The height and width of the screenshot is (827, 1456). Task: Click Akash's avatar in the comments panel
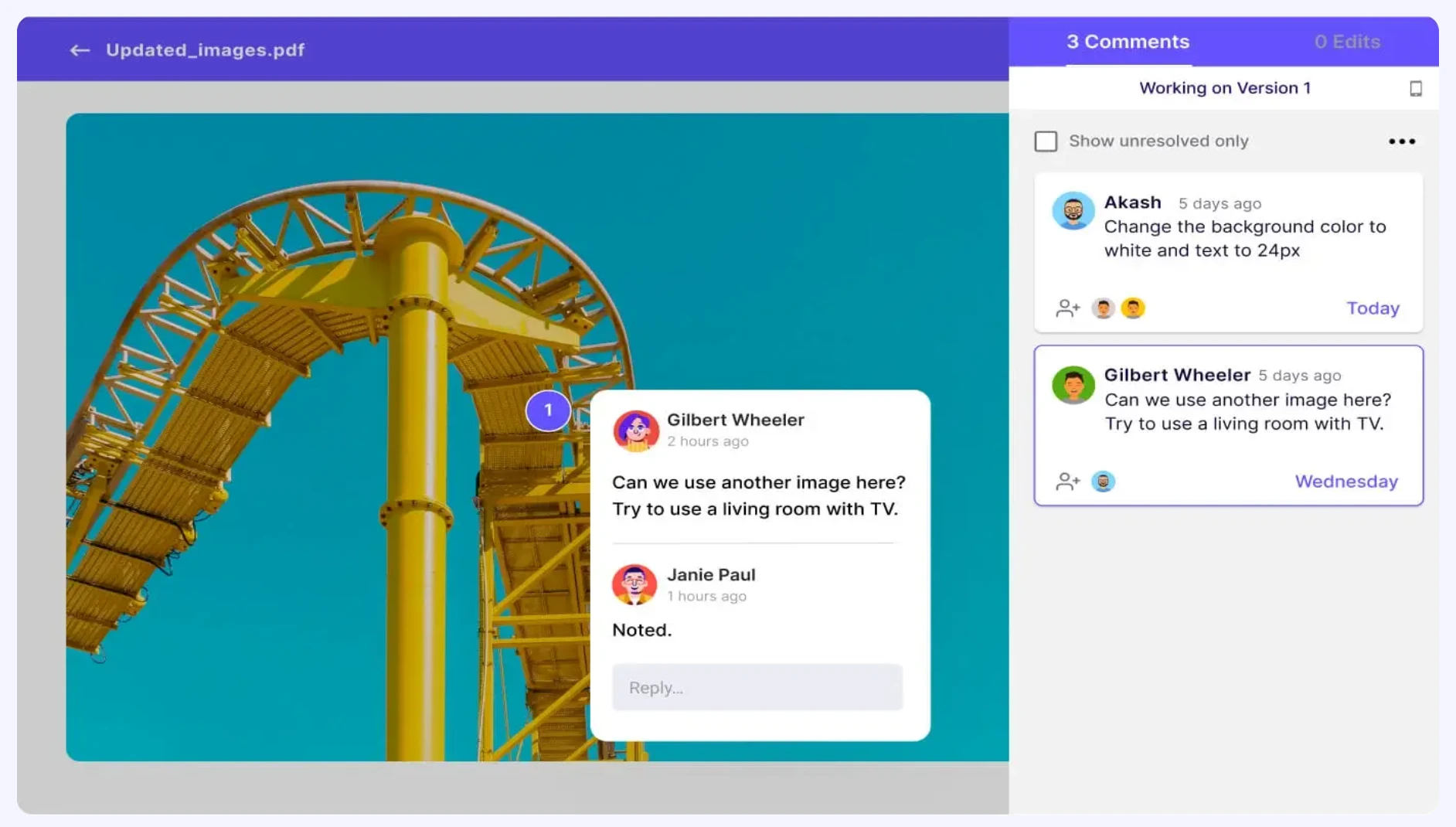pos(1074,209)
